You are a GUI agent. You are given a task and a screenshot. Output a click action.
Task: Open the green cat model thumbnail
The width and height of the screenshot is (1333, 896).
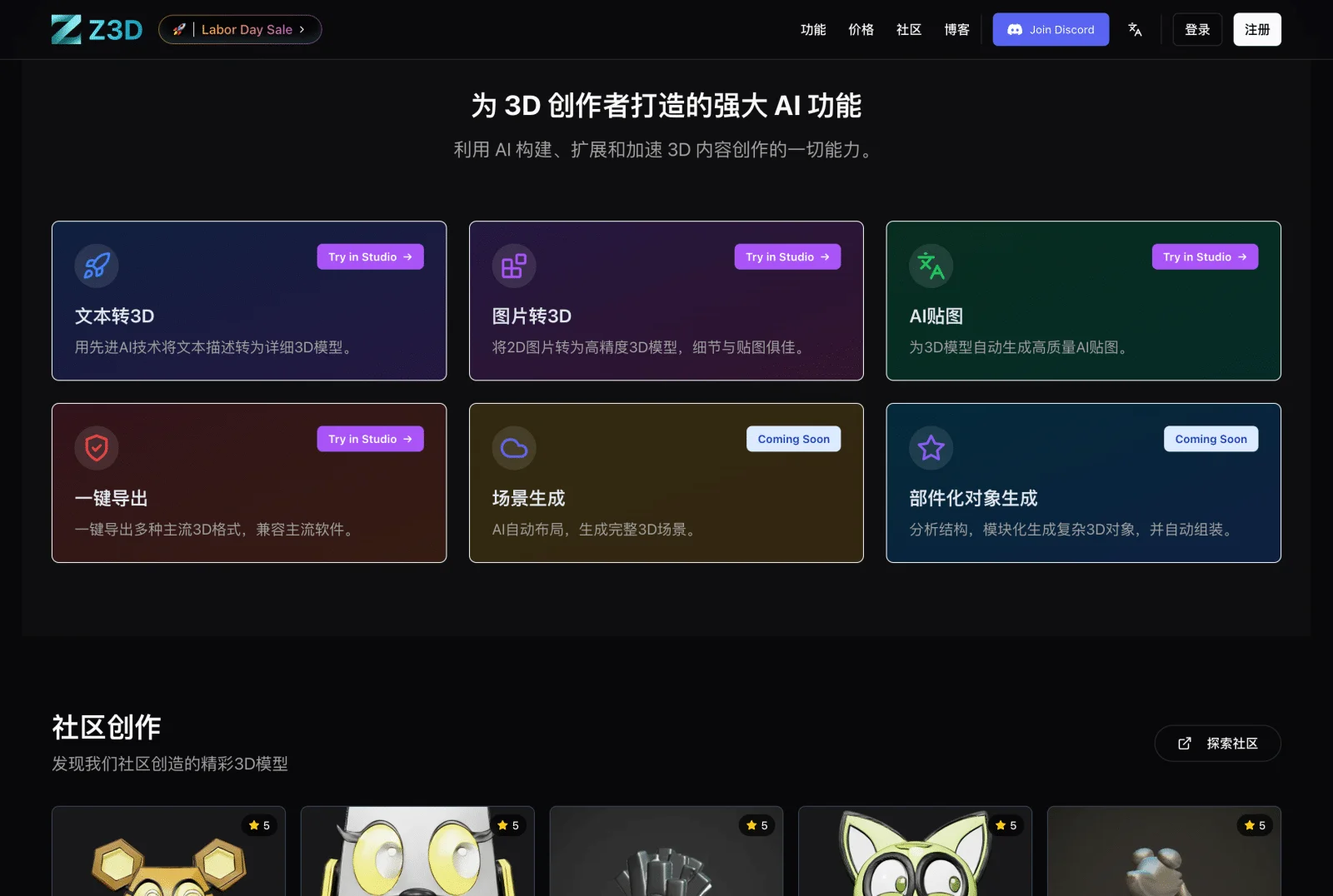(x=915, y=858)
